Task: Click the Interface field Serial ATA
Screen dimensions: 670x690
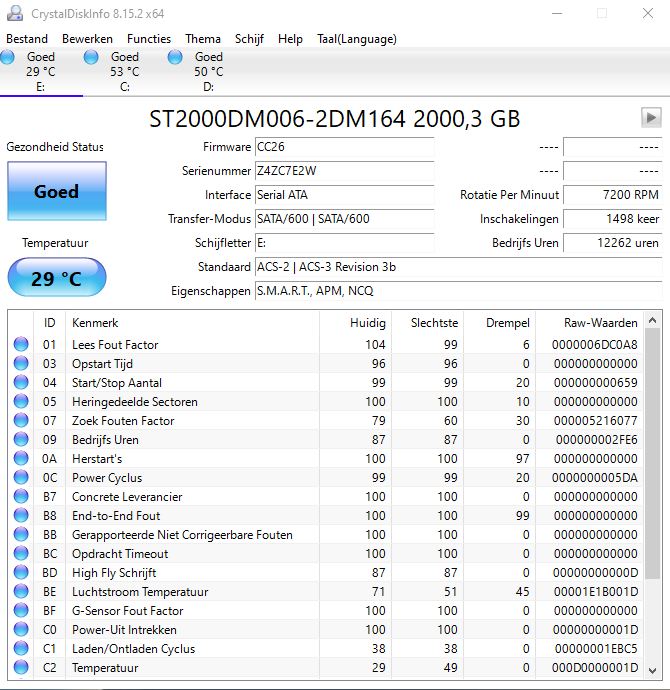Action: pos(344,195)
